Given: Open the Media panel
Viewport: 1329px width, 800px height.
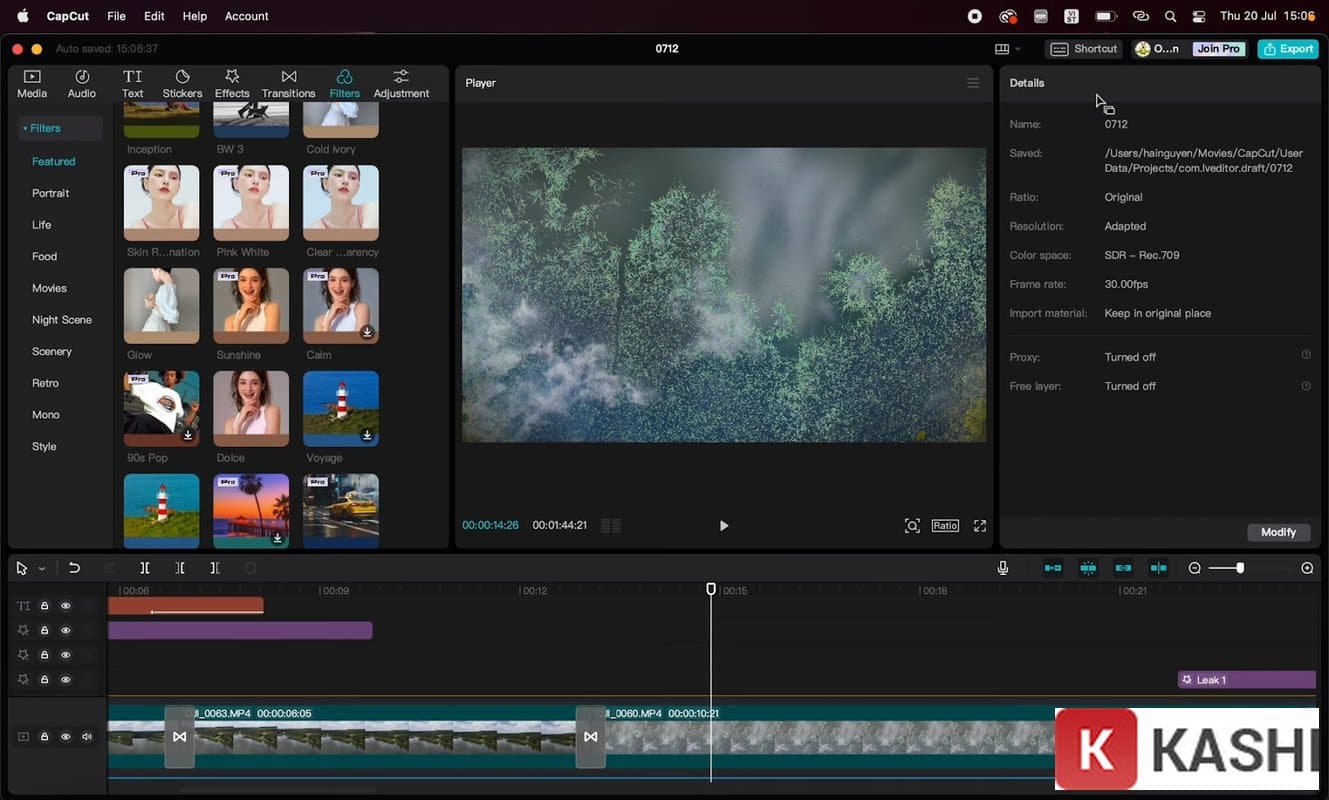Looking at the screenshot, I should point(31,82).
